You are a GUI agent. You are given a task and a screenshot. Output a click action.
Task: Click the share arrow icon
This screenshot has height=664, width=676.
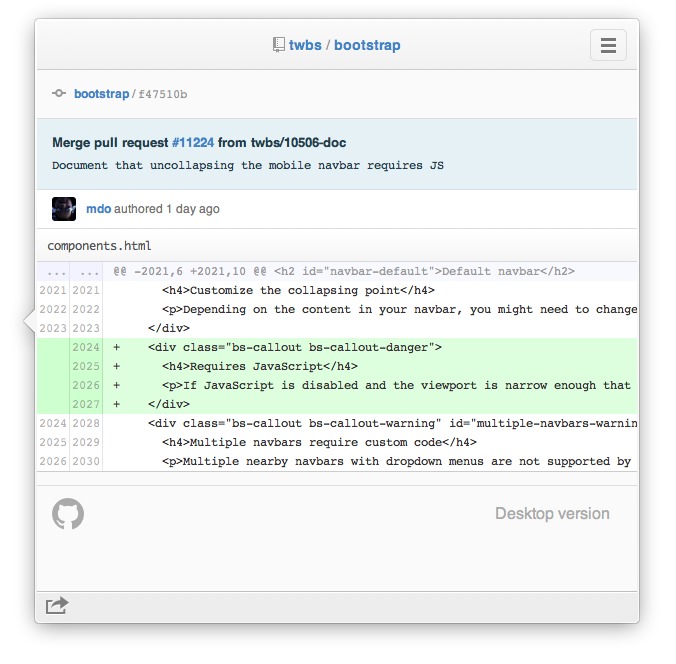point(57,605)
